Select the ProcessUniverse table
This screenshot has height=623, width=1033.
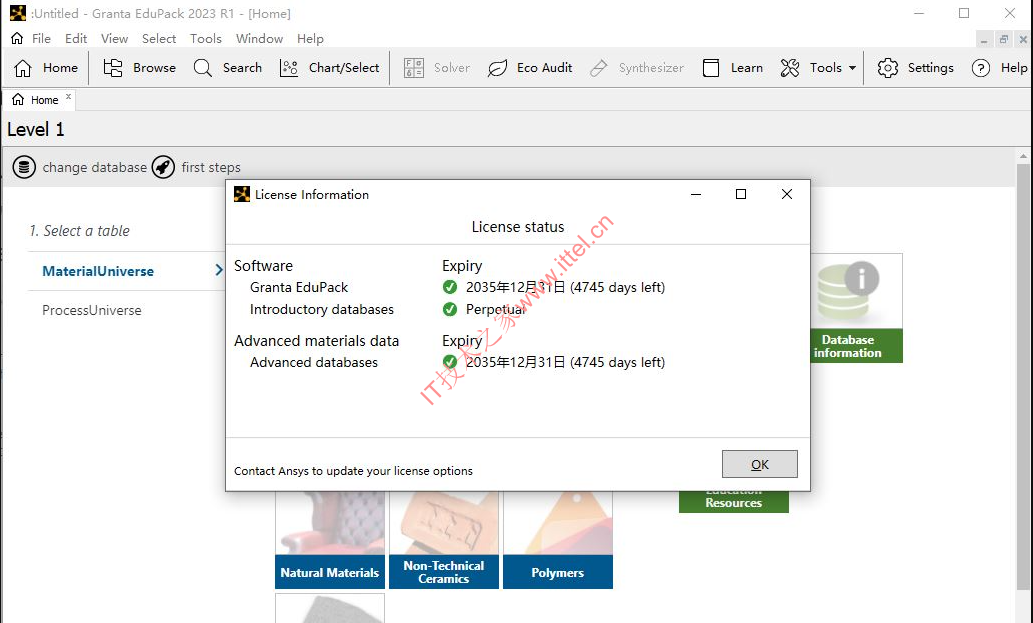tap(92, 310)
